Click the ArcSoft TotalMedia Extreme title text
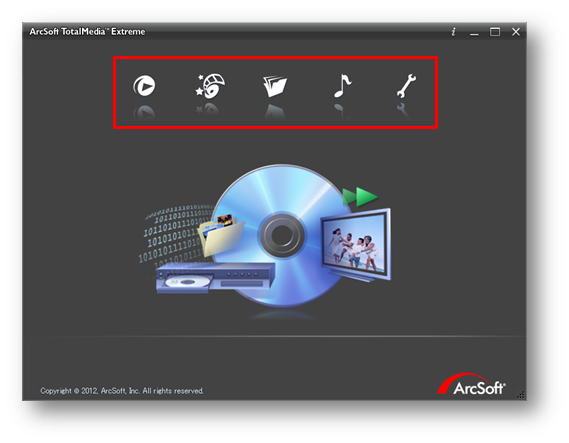Image resolution: width=569 pixels, height=443 pixels. tap(87, 32)
